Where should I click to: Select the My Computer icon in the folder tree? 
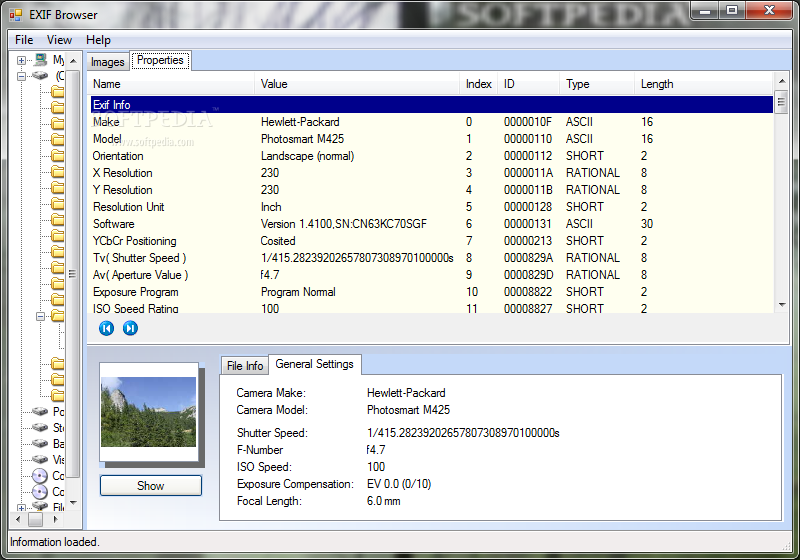[x=41, y=60]
